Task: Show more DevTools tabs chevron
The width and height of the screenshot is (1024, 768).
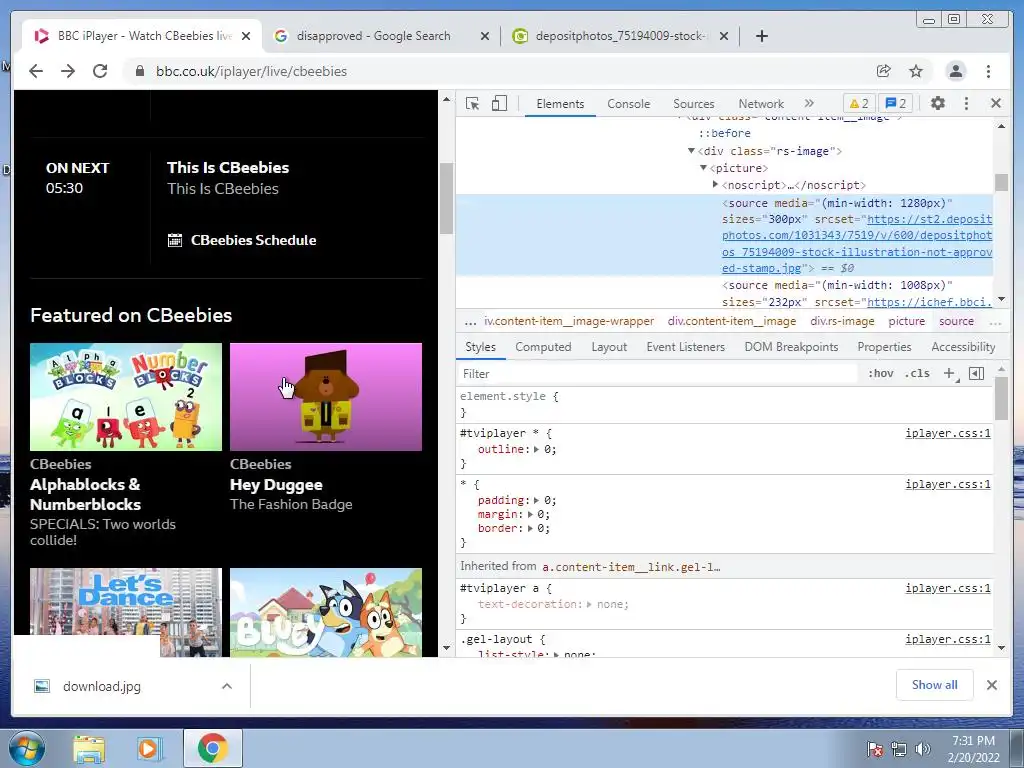Action: tap(809, 103)
